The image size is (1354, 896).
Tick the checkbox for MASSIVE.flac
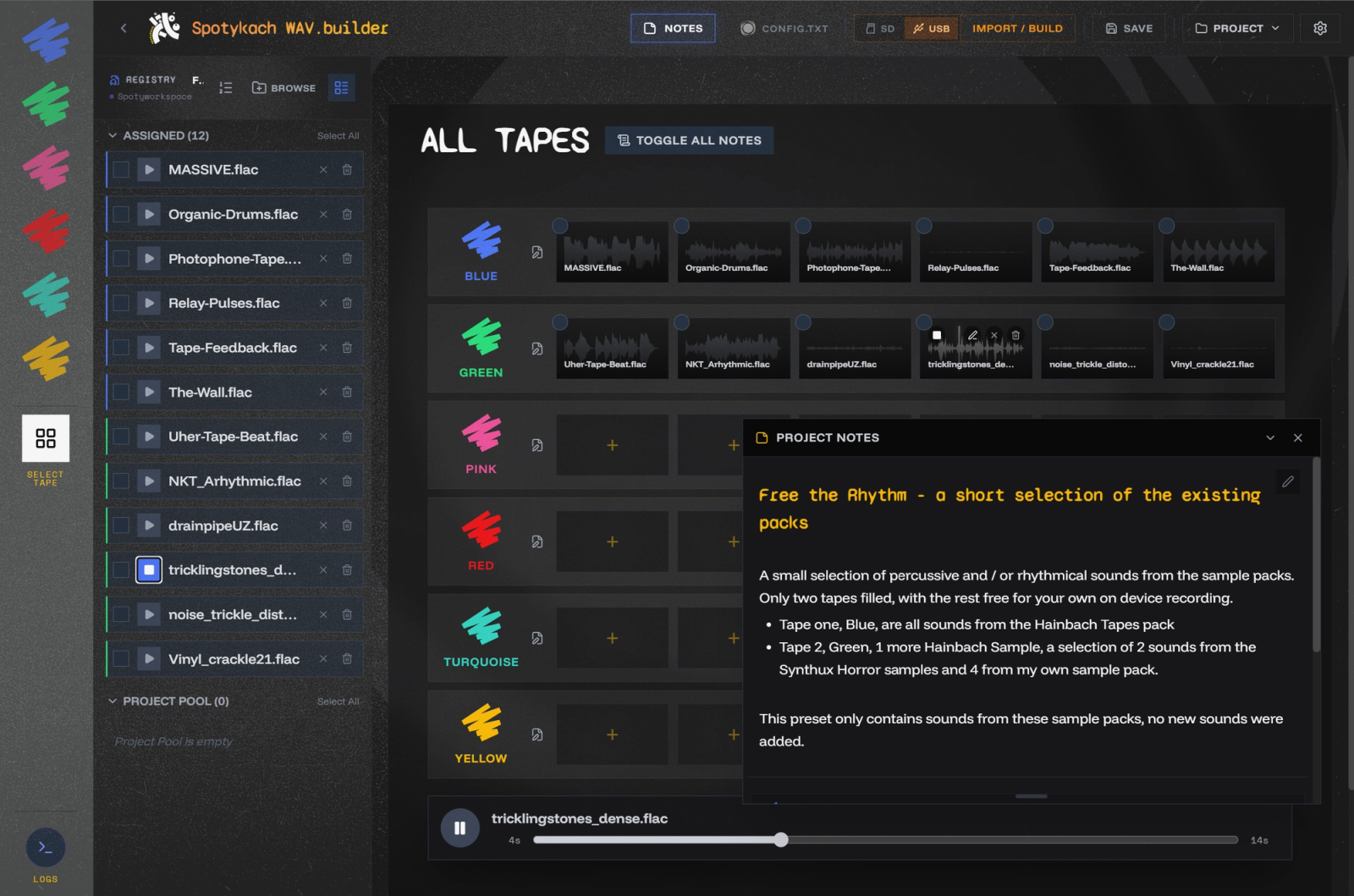pyautogui.click(x=121, y=169)
